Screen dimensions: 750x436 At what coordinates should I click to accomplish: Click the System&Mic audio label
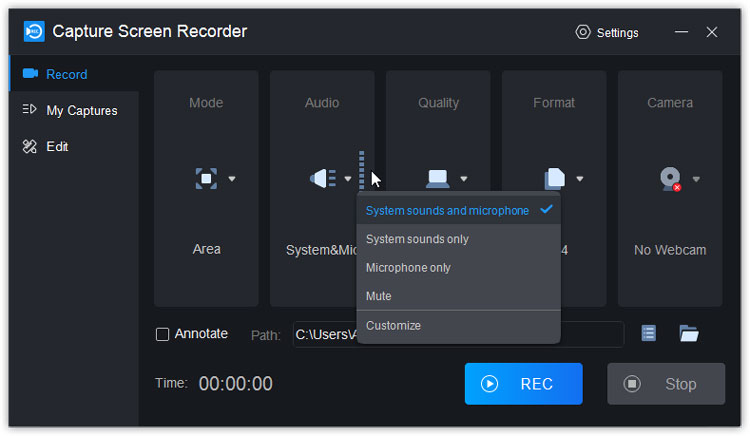322,250
